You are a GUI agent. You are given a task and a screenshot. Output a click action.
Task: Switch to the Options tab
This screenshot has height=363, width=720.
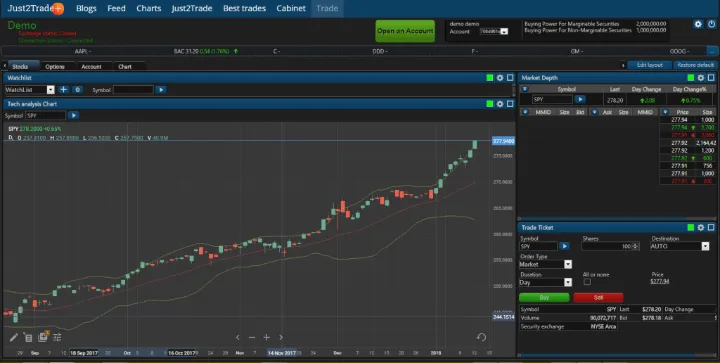click(55, 67)
